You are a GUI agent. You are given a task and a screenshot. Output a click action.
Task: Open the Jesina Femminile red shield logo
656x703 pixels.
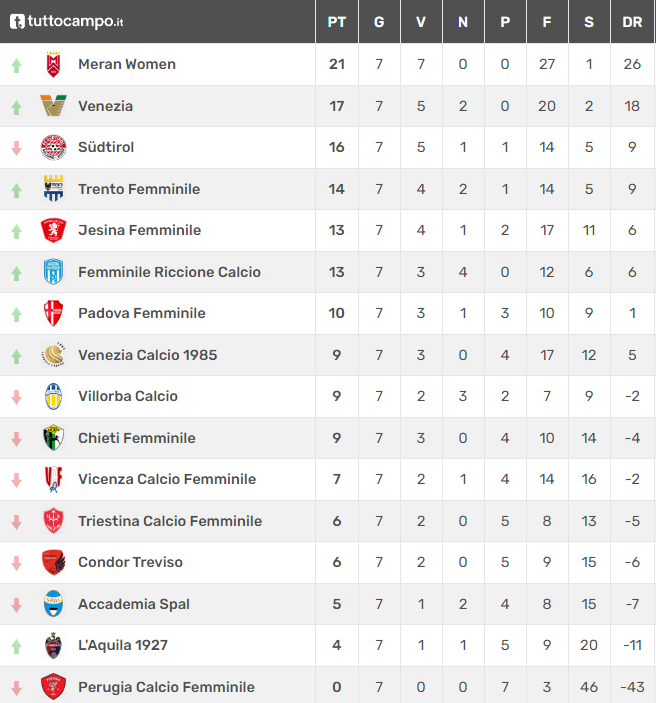click(x=53, y=230)
